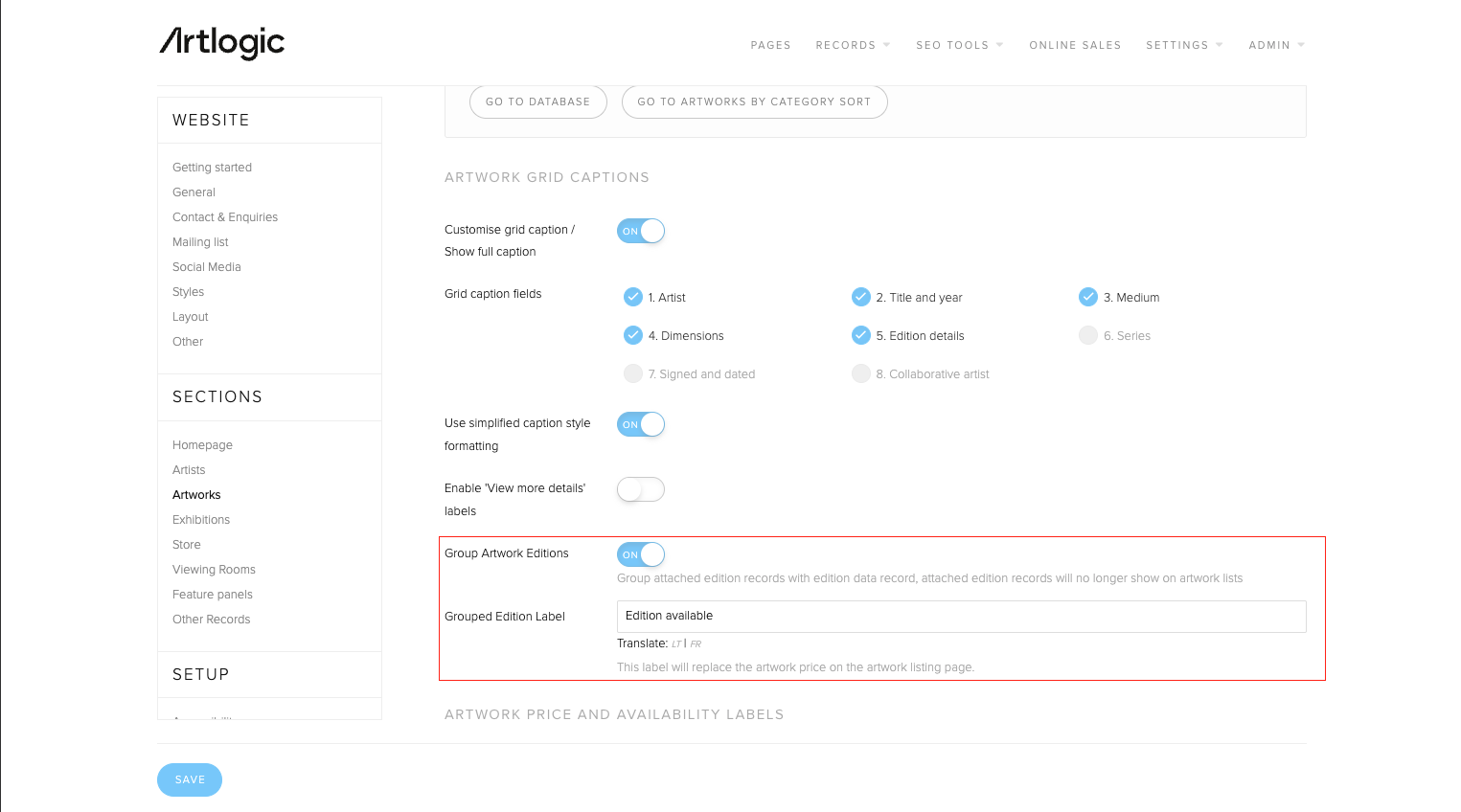Click the Save button
The width and height of the screenshot is (1461, 812).
(x=190, y=779)
